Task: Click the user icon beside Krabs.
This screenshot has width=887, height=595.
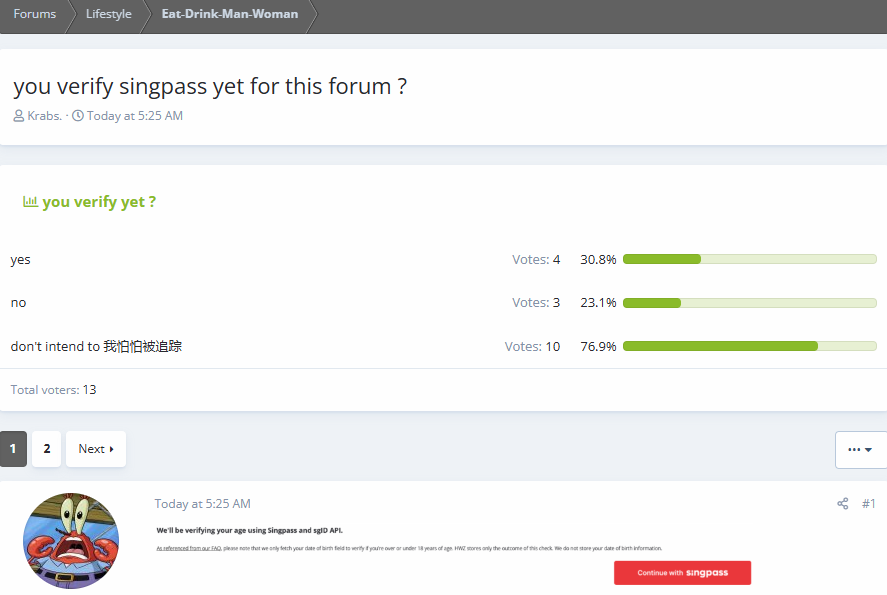Action: [19, 116]
